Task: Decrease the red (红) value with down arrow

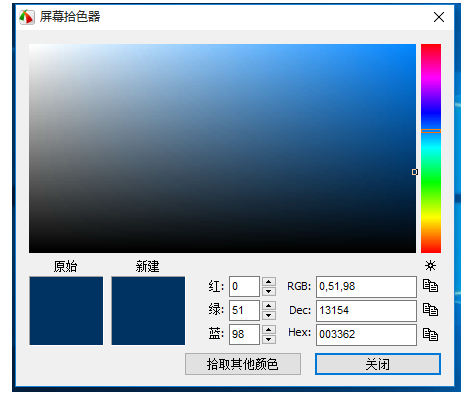Action: point(269,291)
